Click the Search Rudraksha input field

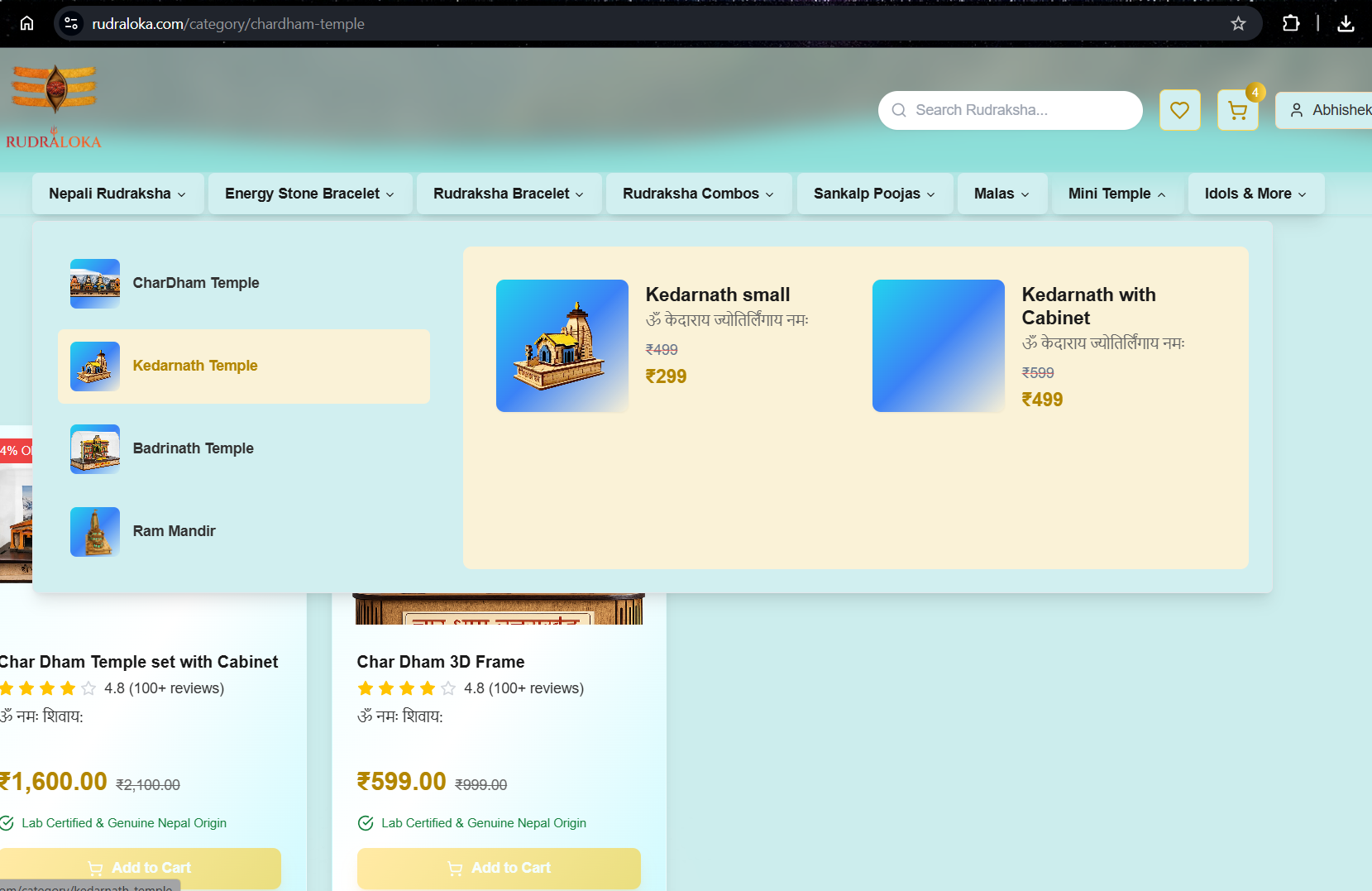pyautogui.click(x=1011, y=110)
